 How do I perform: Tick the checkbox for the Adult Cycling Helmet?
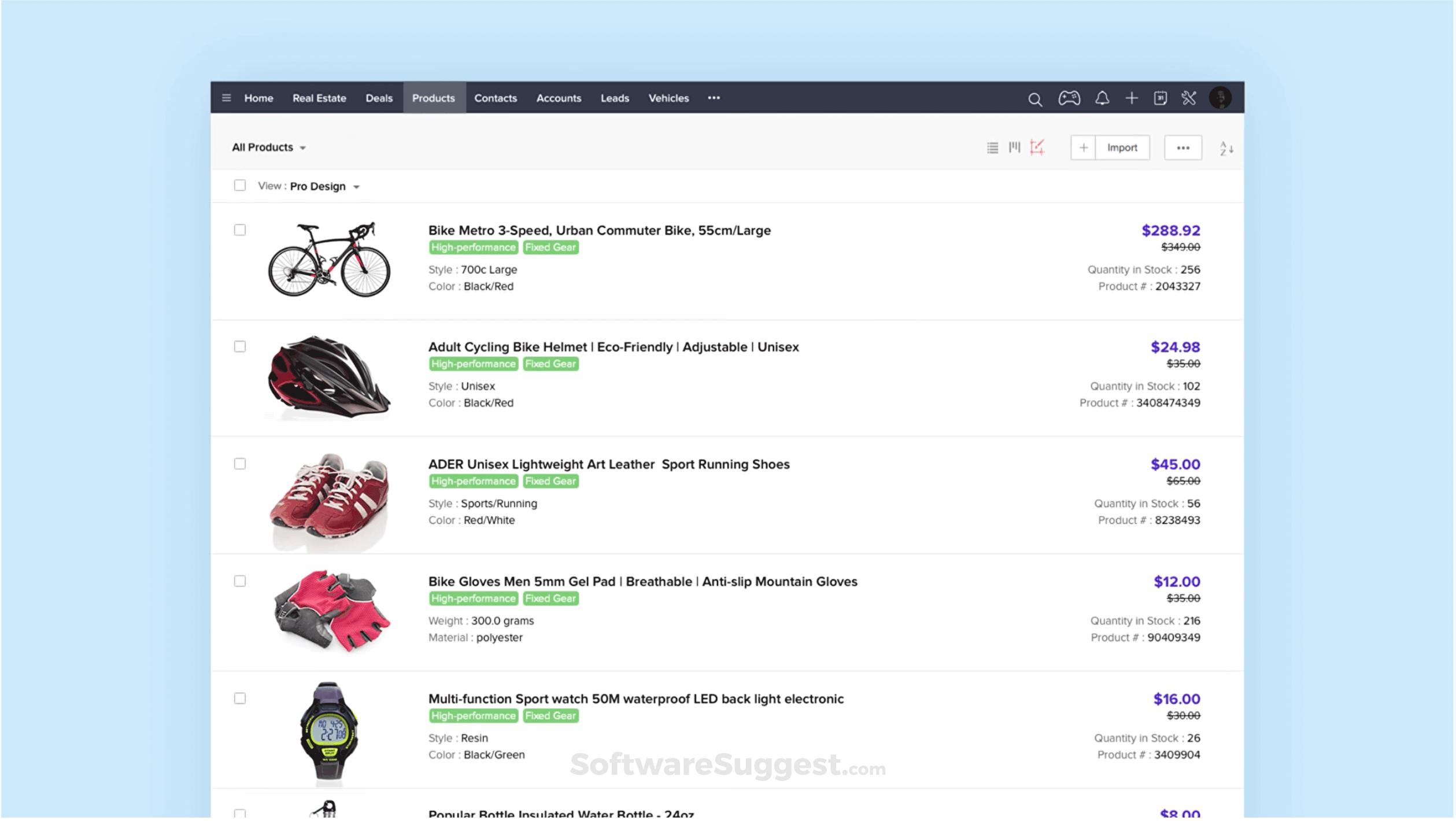point(240,347)
